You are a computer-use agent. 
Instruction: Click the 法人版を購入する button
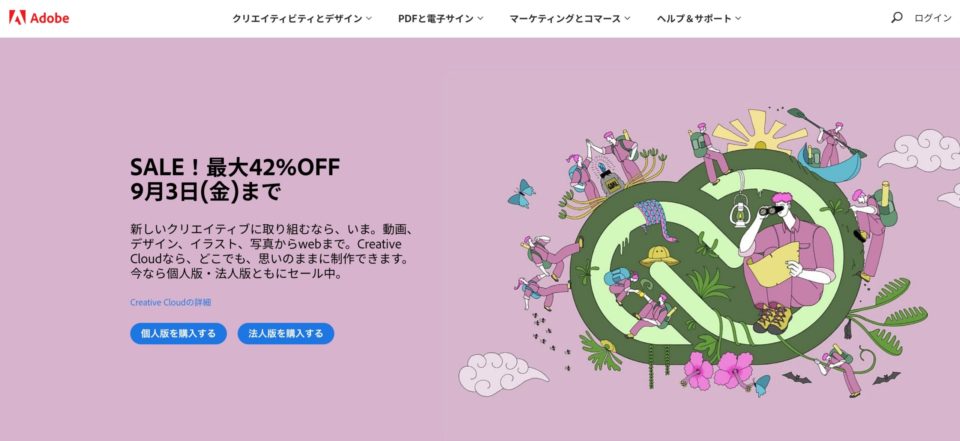click(x=286, y=334)
